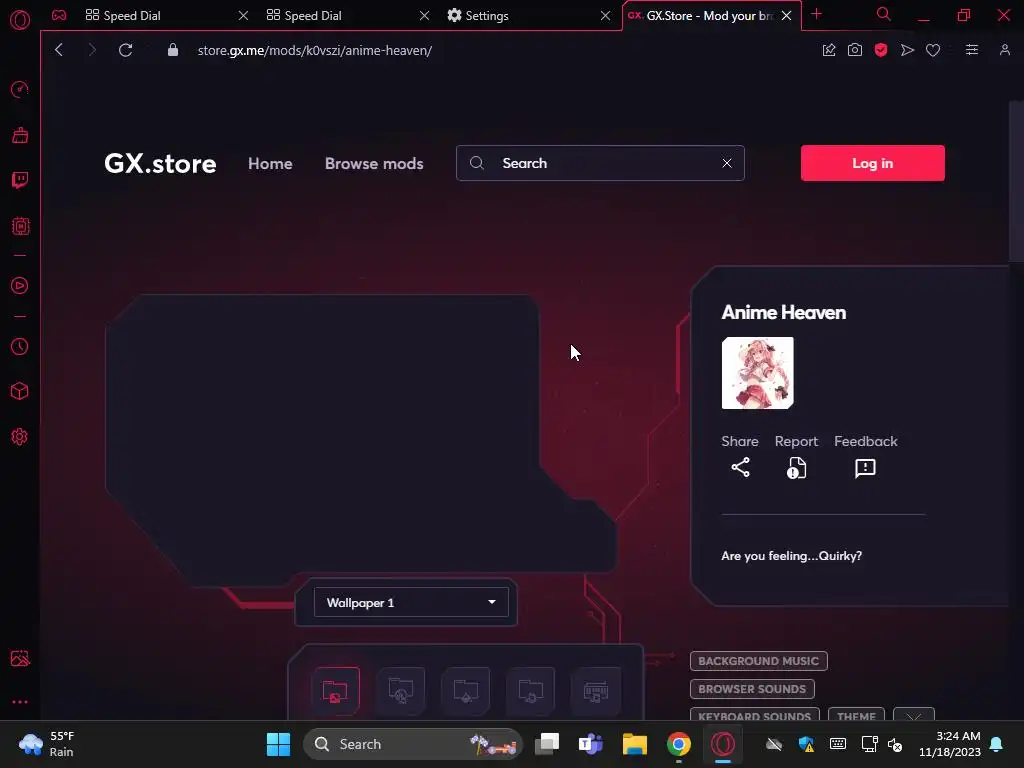Image resolution: width=1024 pixels, height=768 pixels.
Task: Open the CPU chip icon in sidebar
Action: pos(20,226)
